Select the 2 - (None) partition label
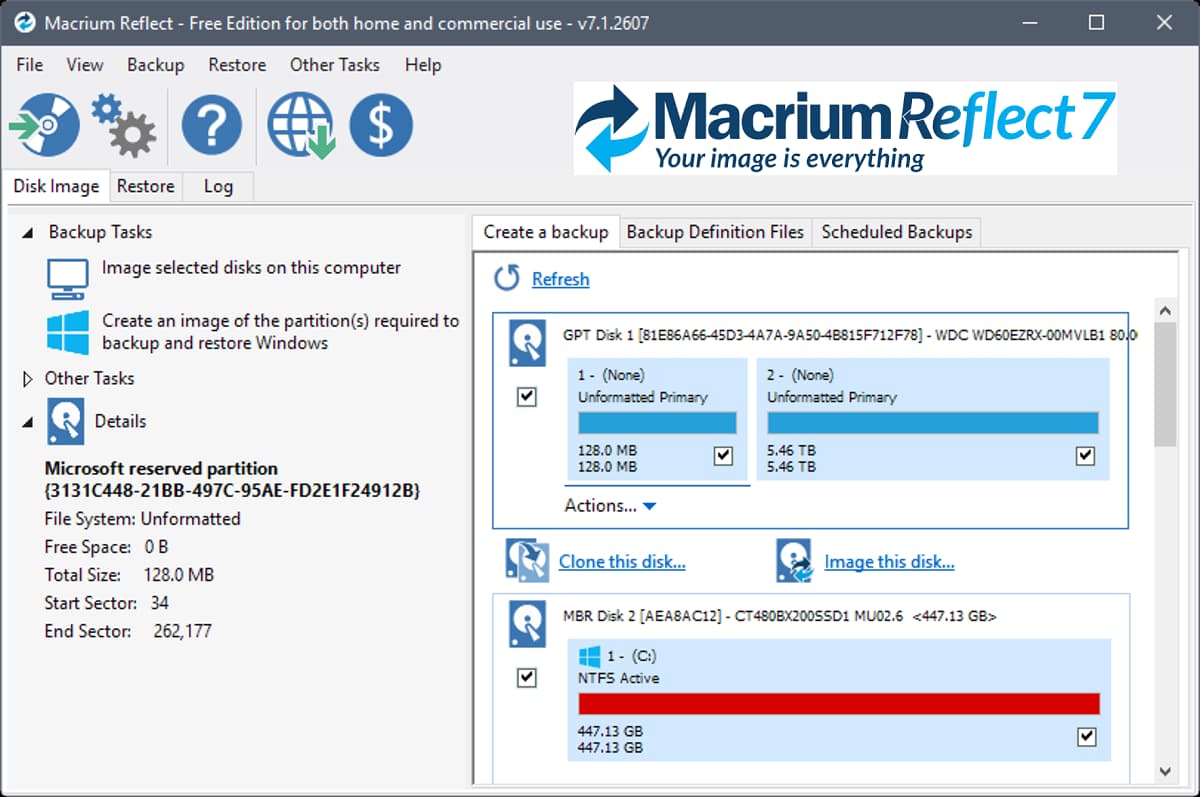Image resolution: width=1200 pixels, height=797 pixels. (x=801, y=375)
